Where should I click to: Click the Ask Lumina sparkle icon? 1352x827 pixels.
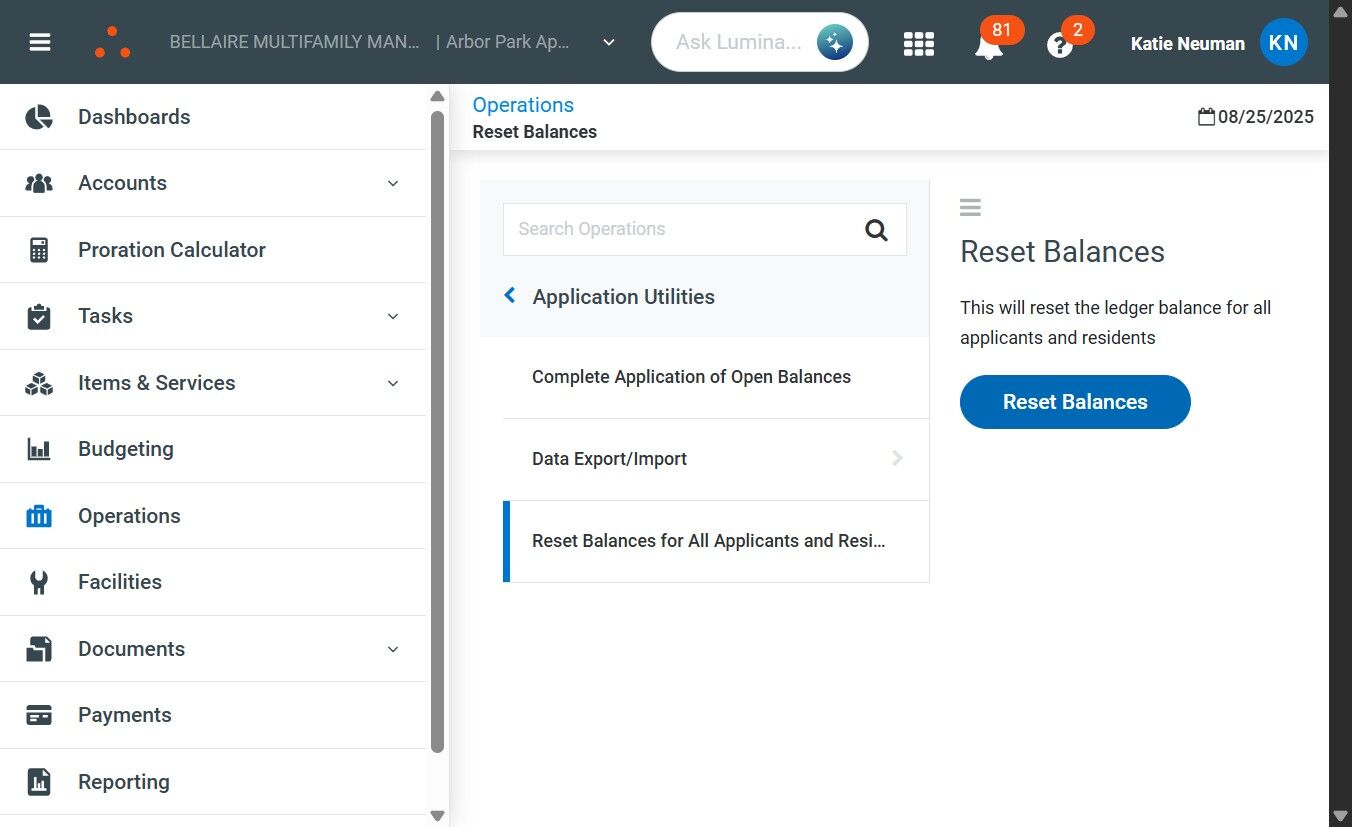coord(834,42)
